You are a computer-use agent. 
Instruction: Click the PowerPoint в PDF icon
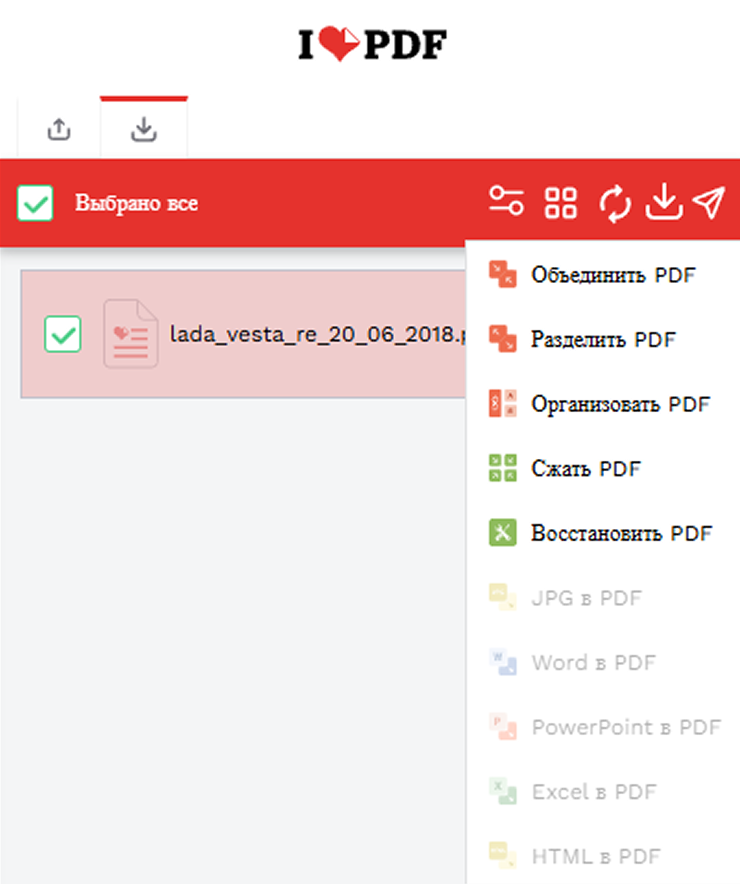pos(503,726)
